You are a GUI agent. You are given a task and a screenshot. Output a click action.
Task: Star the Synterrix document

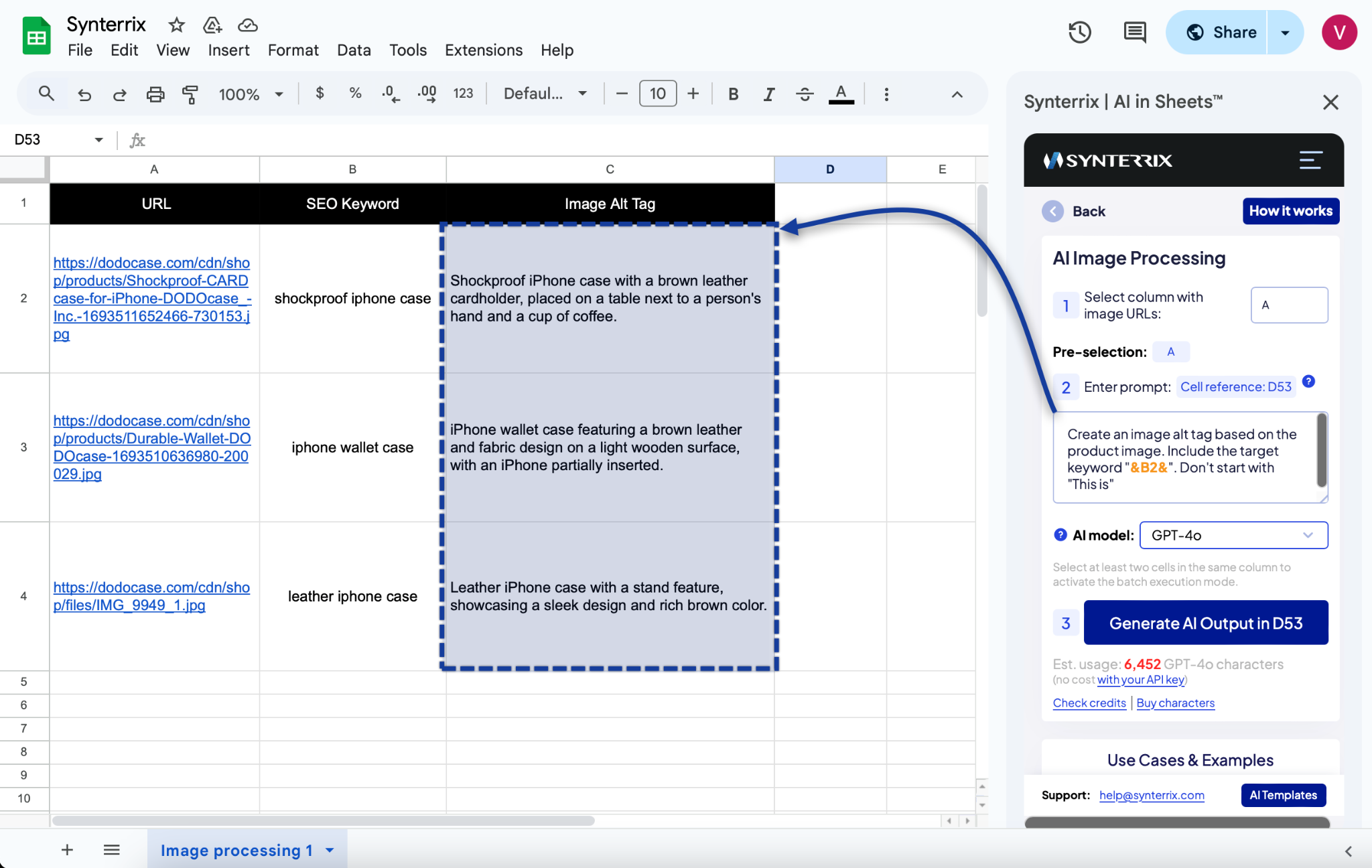[x=176, y=25]
